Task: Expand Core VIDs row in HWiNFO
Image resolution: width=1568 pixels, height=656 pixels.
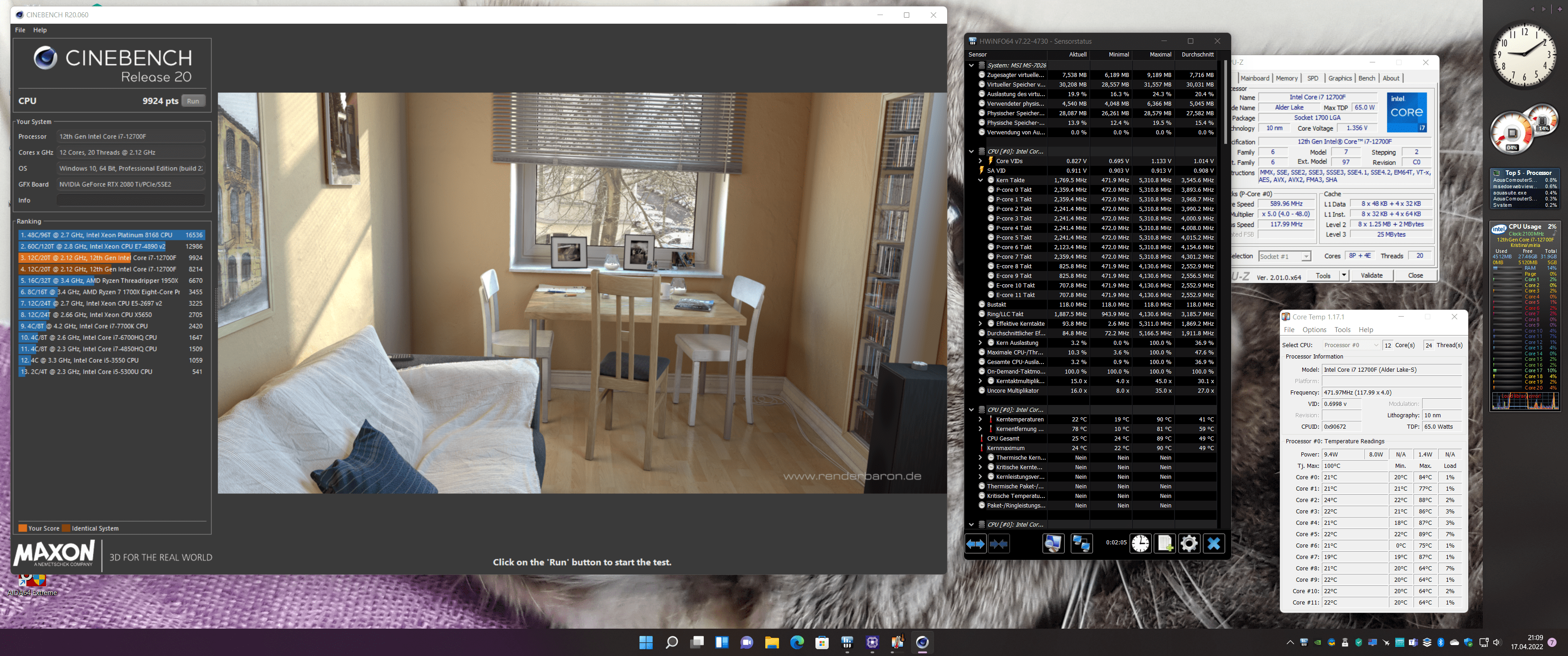Action: pyautogui.click(x=980, y=161)
